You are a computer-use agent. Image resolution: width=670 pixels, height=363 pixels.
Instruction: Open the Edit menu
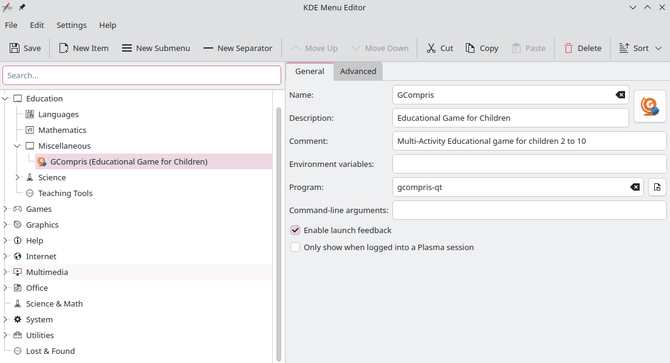tap(37, 25)
